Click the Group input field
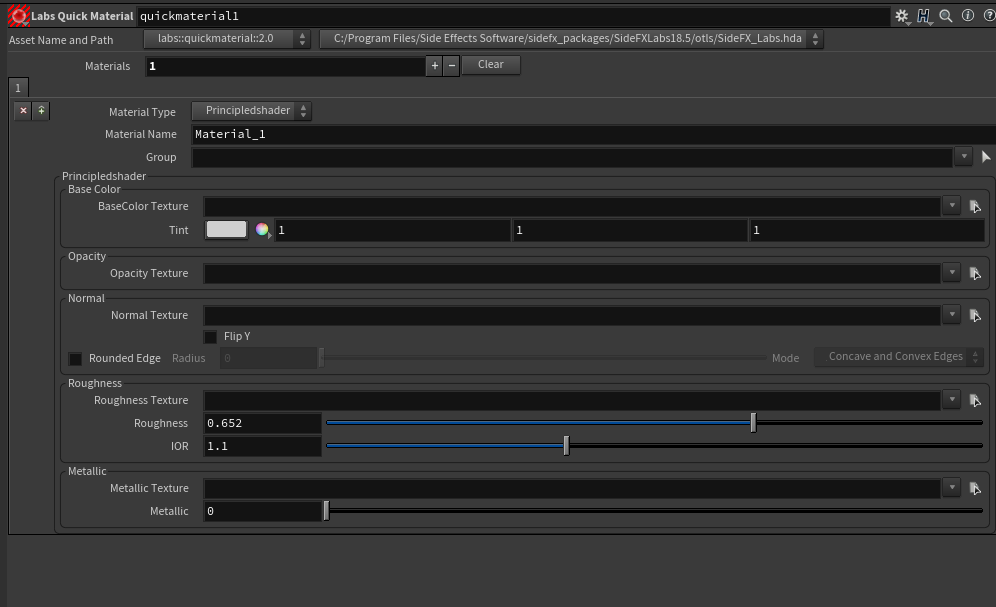Image resolution: width=996 pixels, height=607 pixels. coord(572,157)
